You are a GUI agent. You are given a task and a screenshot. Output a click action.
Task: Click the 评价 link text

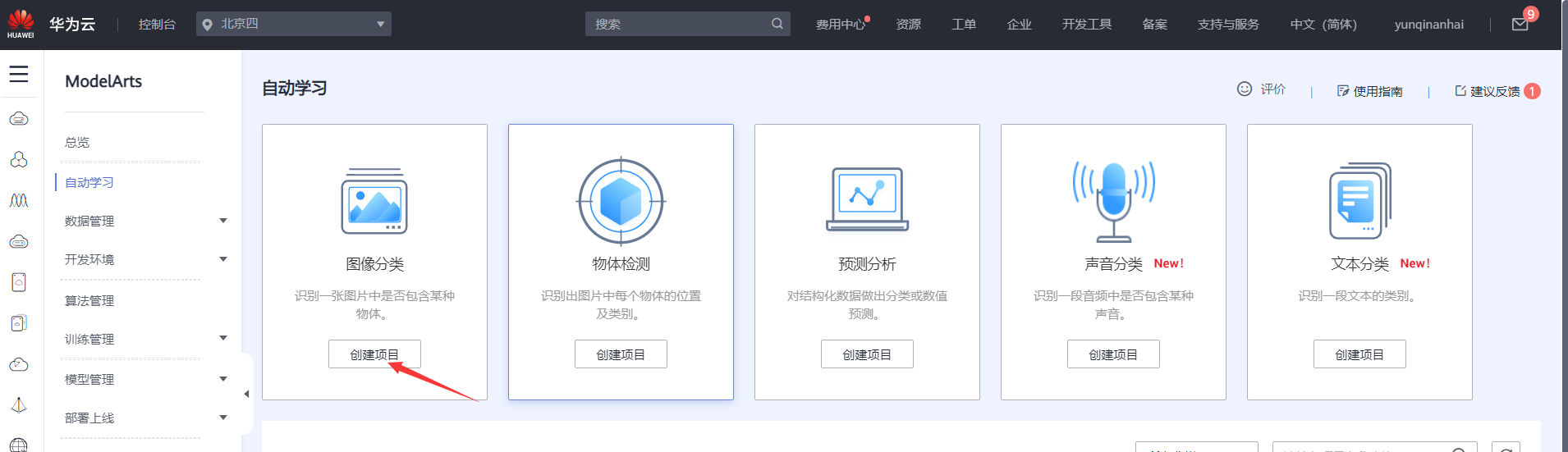[1273, 89]
